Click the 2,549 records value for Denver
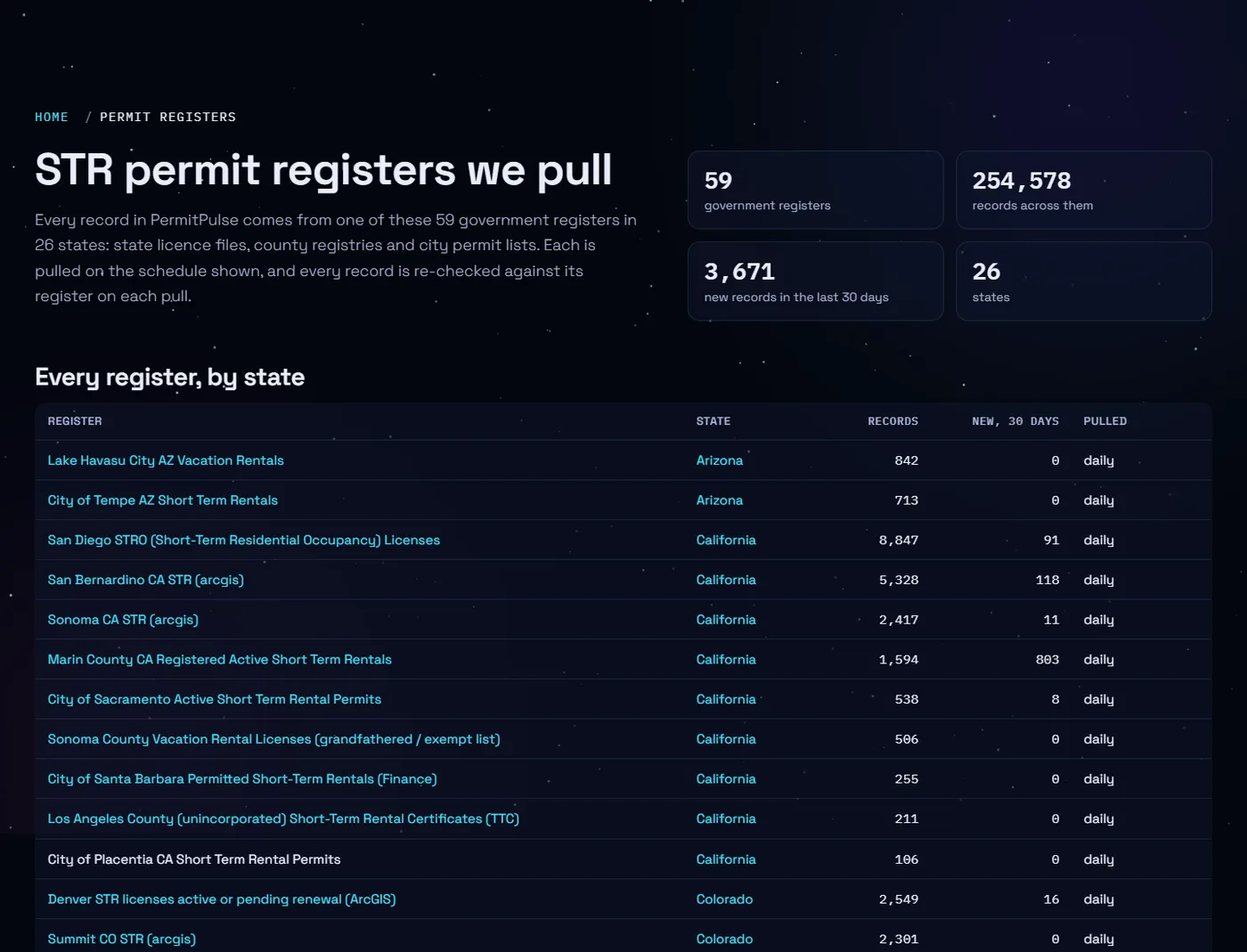The height and width of the screenshot is (952, 1247). [x=899, y=899]
